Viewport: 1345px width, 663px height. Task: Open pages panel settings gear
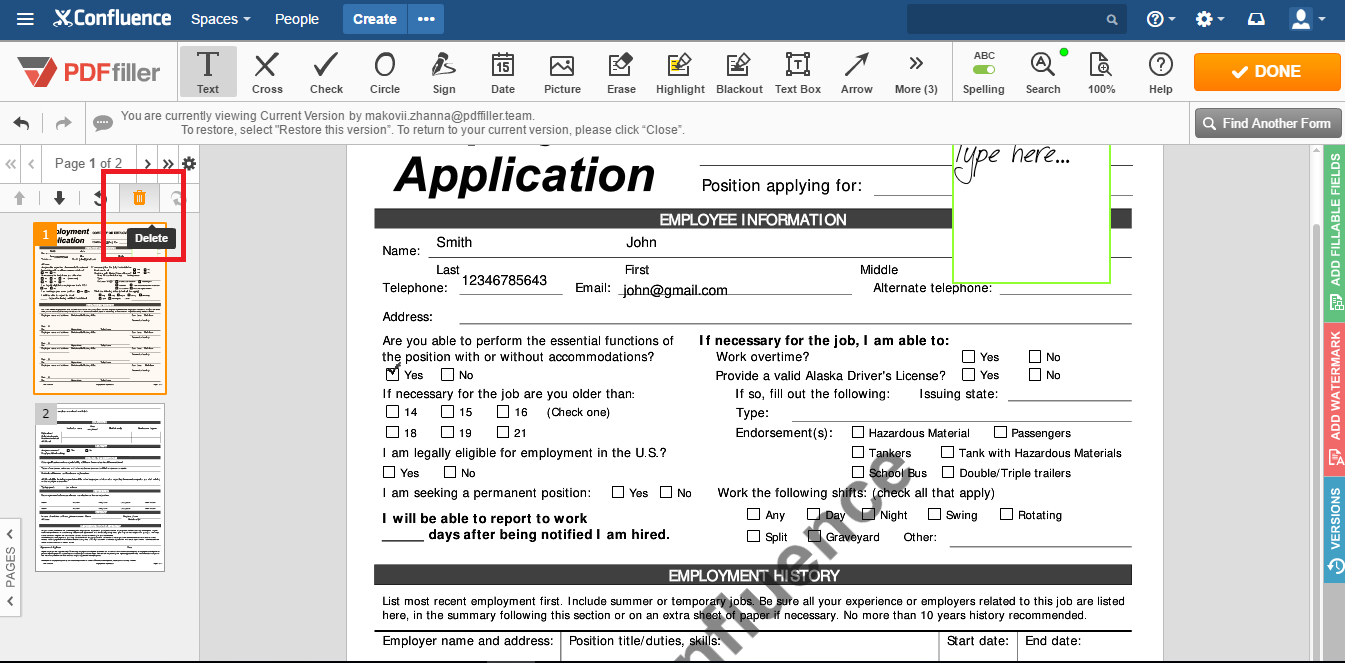pos(189,163)
